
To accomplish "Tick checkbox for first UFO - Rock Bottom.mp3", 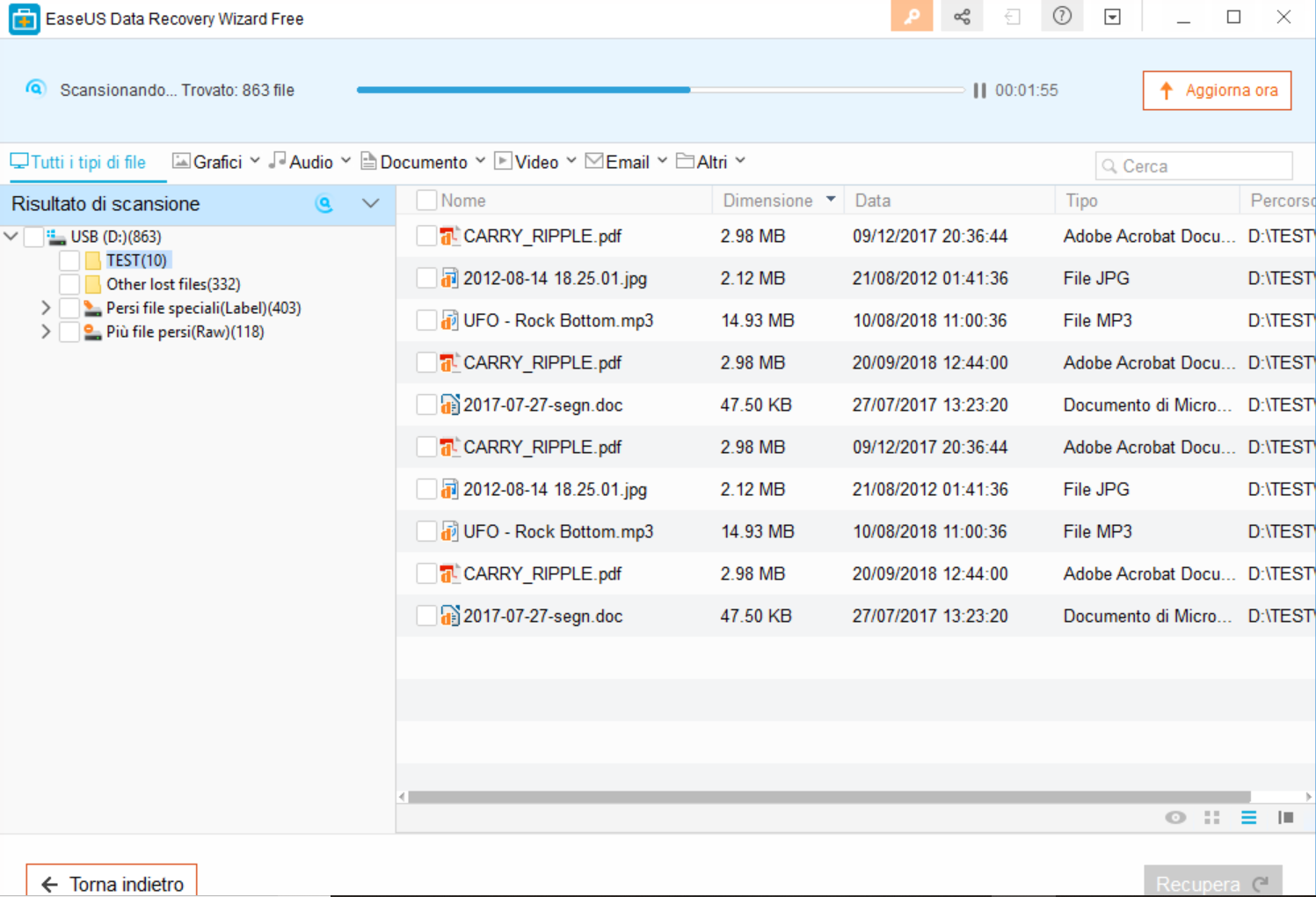I will [426, 320].
